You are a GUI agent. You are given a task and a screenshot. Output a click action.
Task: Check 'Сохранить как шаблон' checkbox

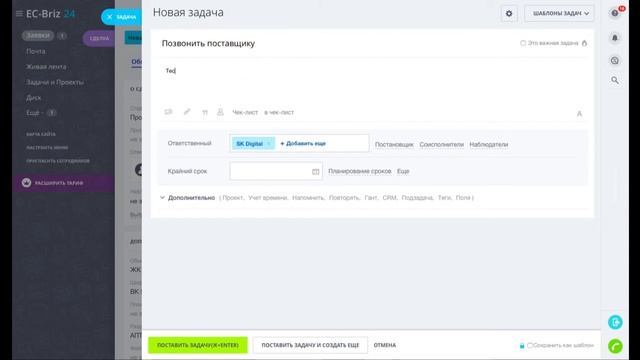[530, 345]
